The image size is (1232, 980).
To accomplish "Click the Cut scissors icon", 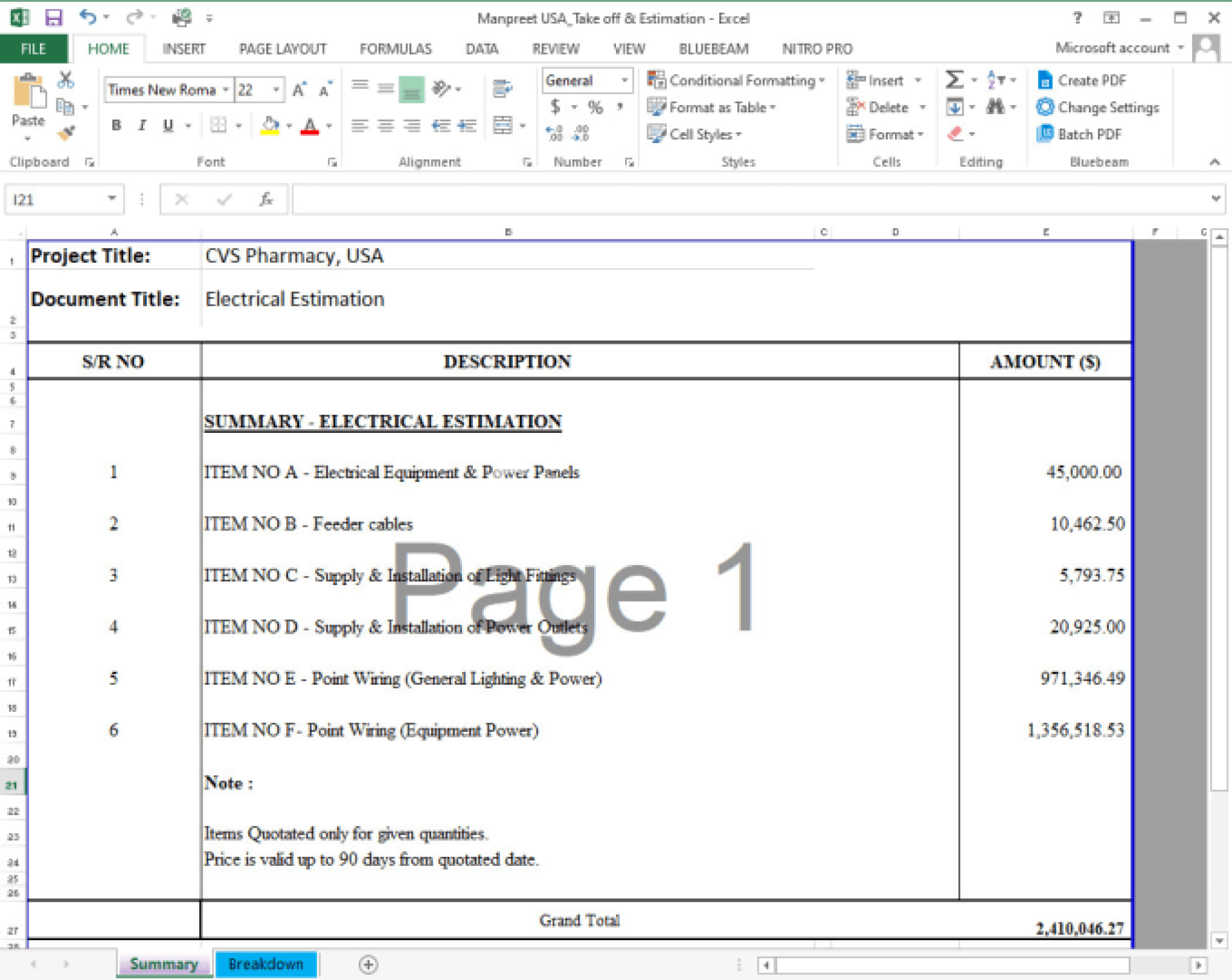I will coord(65,80).
